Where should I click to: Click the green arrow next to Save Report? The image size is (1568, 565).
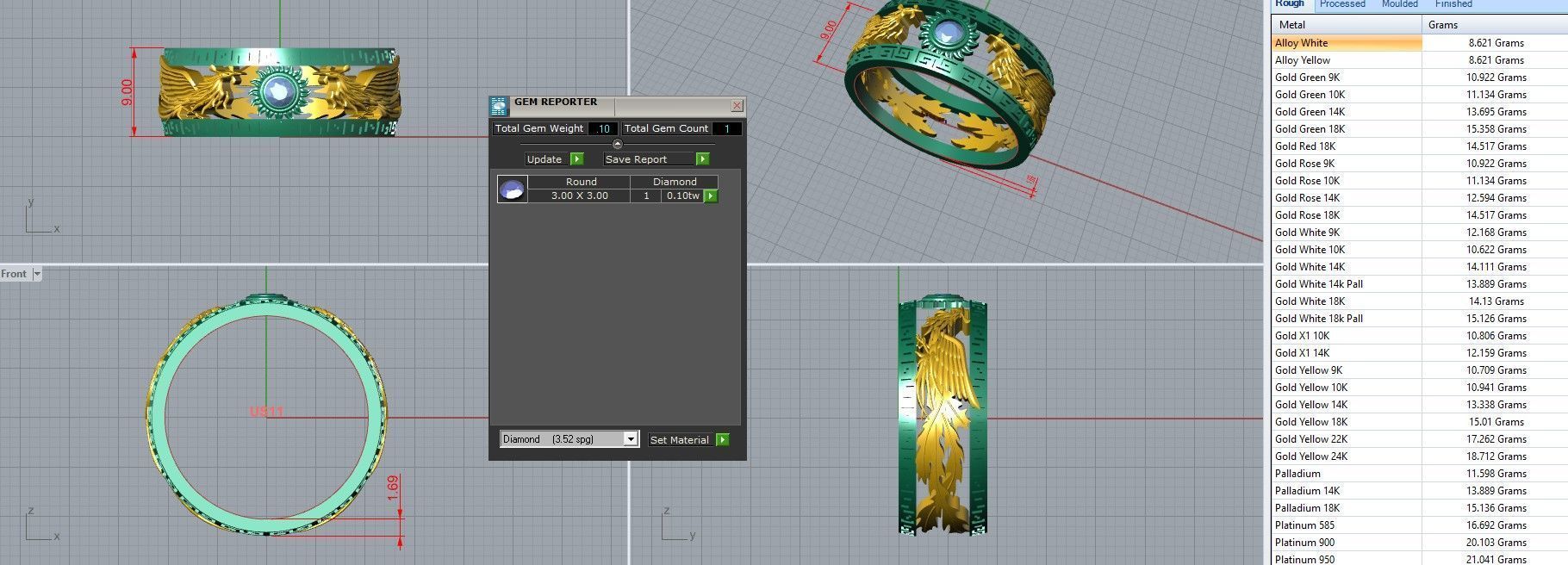point(702,159)
